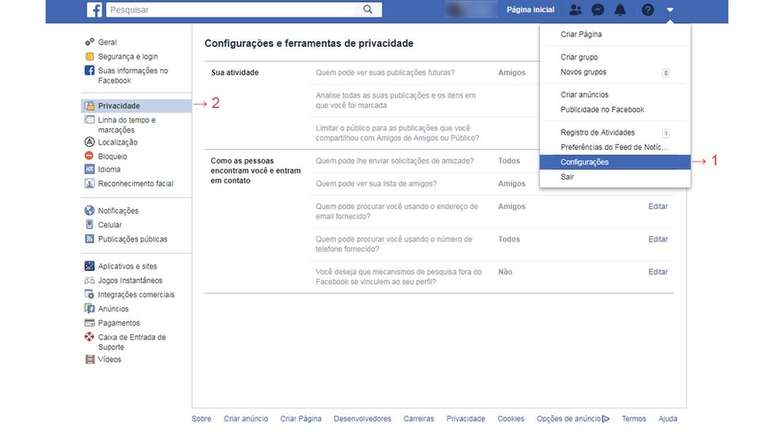Screen dimensions: 774x435
Task: Open Privacidade in the left sidebar
Action: point(119,105)
